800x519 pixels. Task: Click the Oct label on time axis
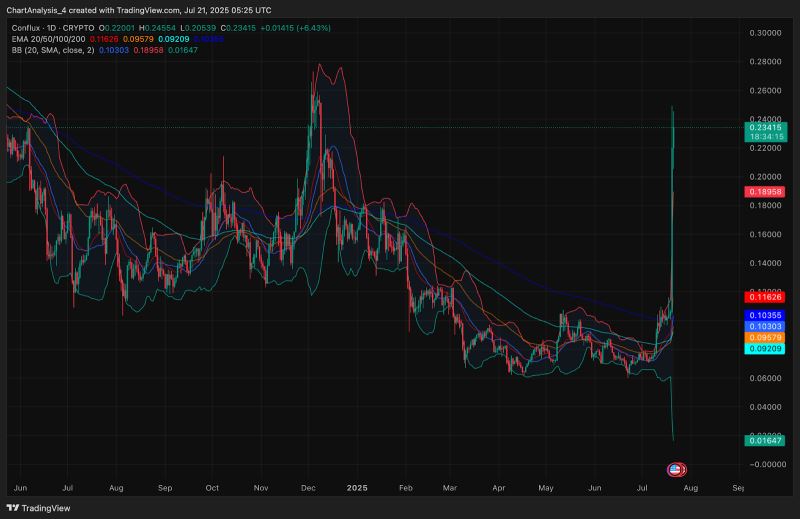[212, 487]
